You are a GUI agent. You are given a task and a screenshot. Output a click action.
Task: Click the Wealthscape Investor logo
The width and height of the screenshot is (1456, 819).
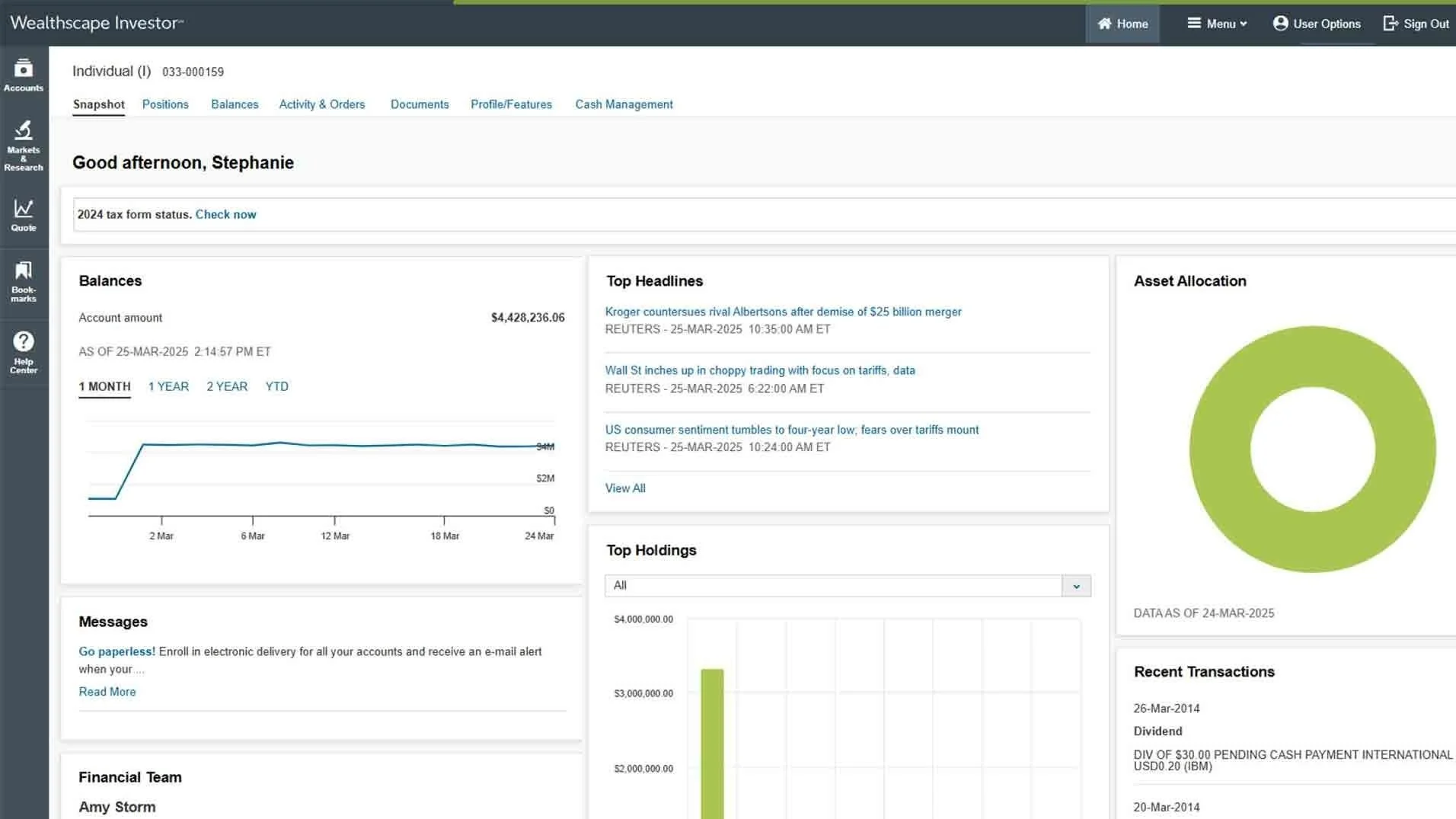[97, 23]
